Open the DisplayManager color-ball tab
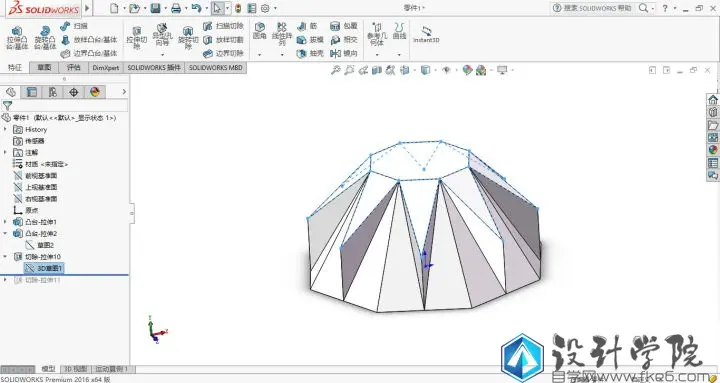This screenshot has width=720, height=383. coord(95,92)
